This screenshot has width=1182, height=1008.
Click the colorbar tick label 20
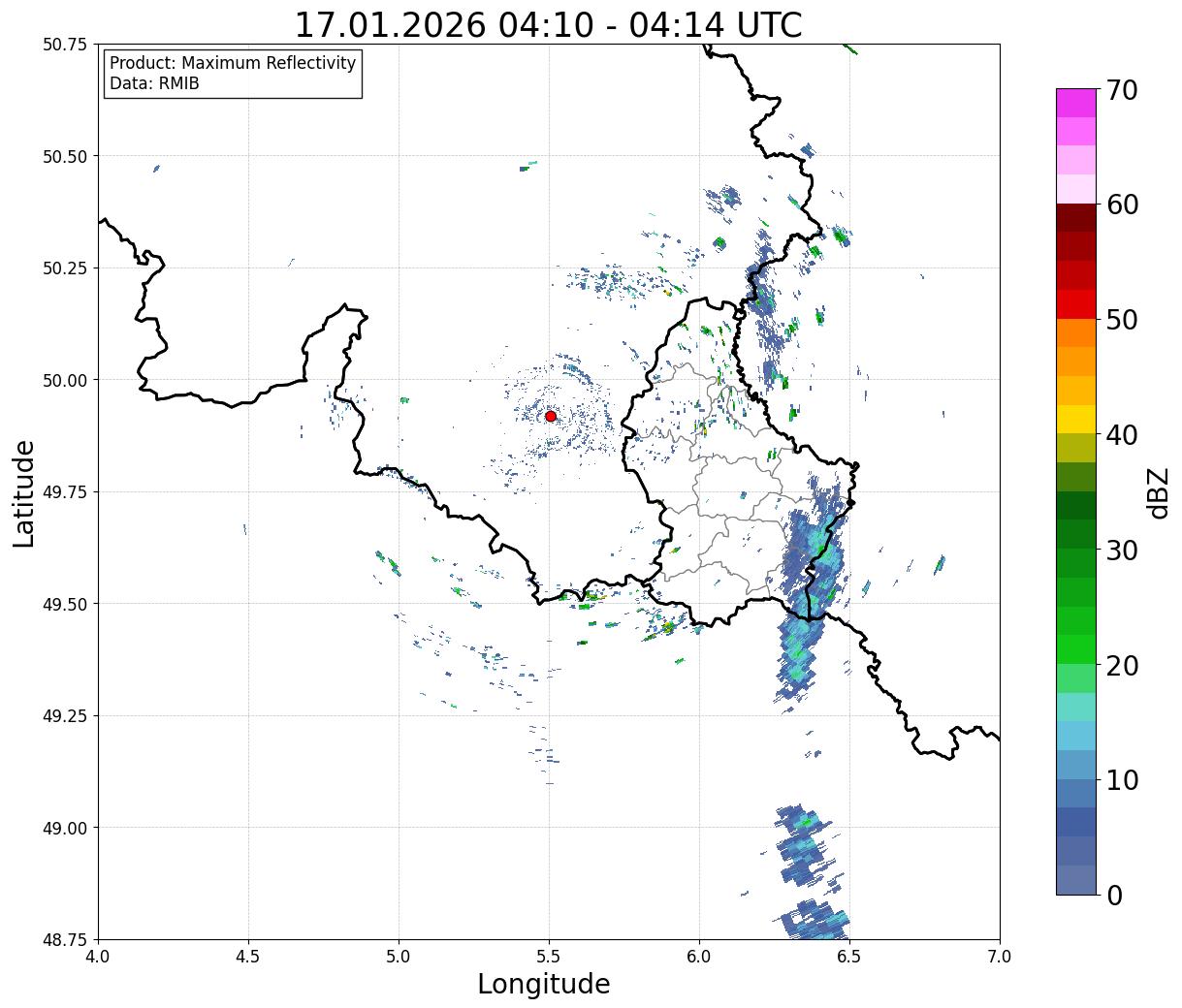click(x=1122, y=666)
